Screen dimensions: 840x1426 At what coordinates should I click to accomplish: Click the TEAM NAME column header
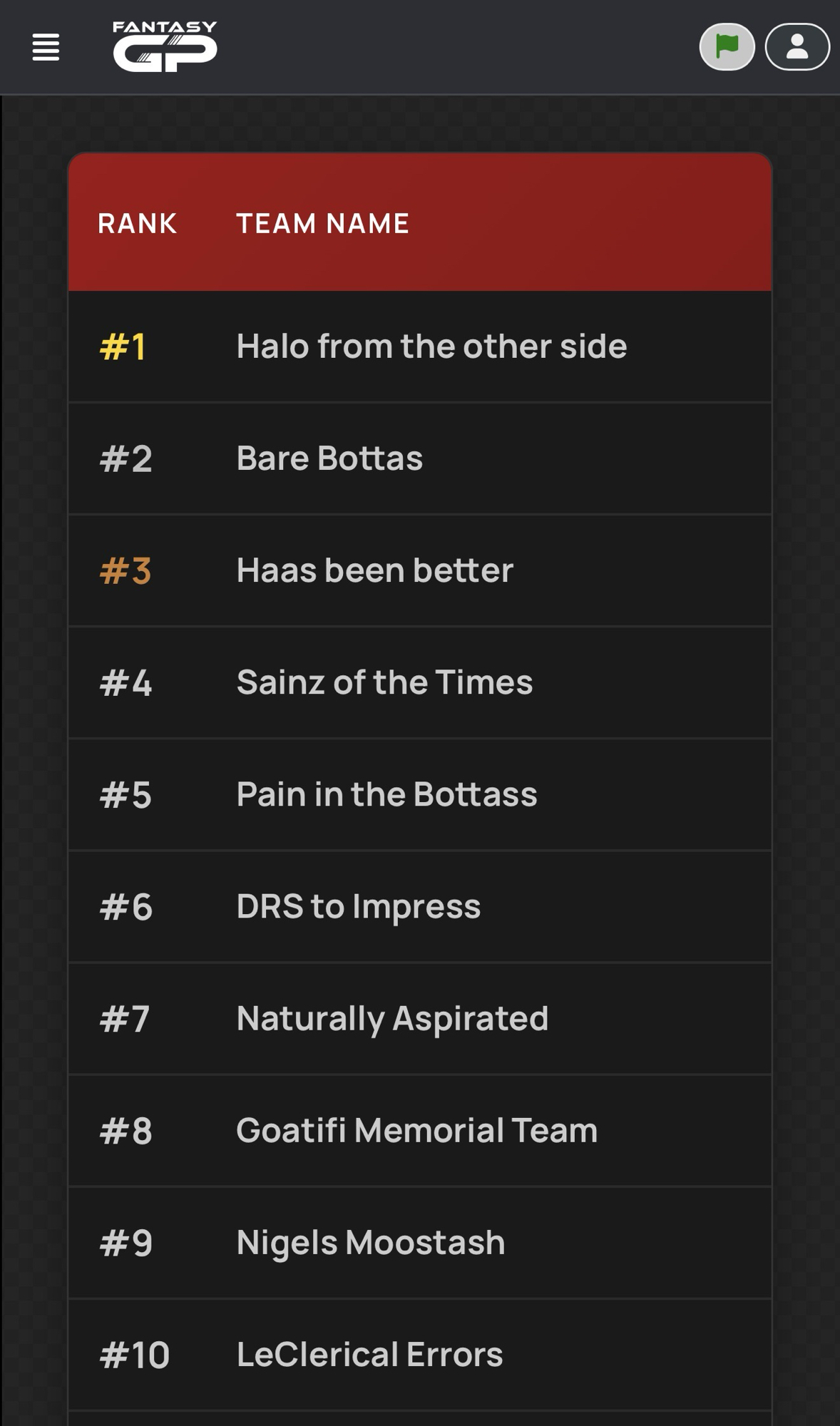[x=322, y=224]
